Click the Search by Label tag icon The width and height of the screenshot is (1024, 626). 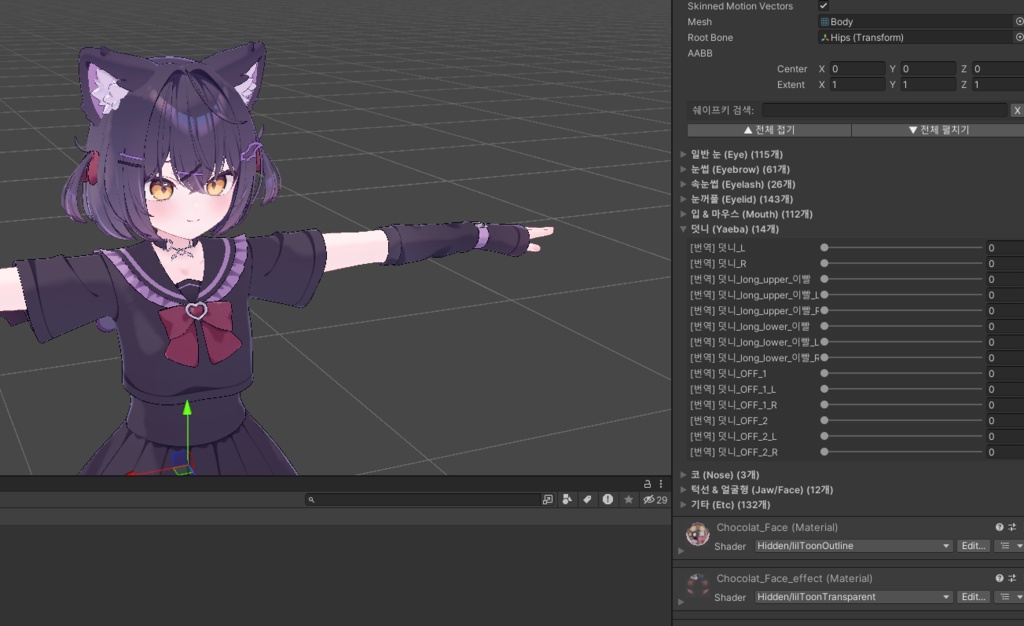[x=587, y=499]
